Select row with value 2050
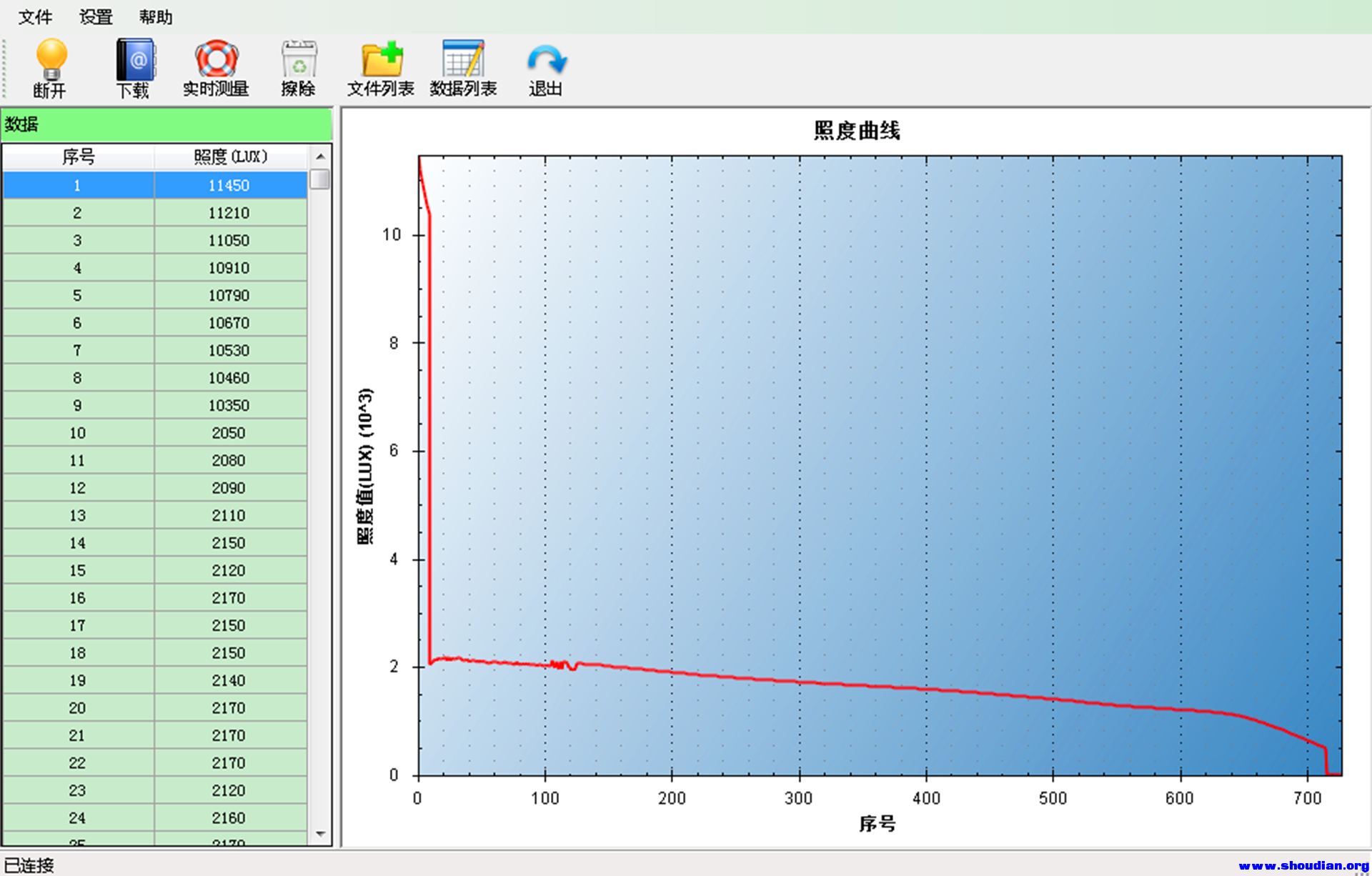 155,433
